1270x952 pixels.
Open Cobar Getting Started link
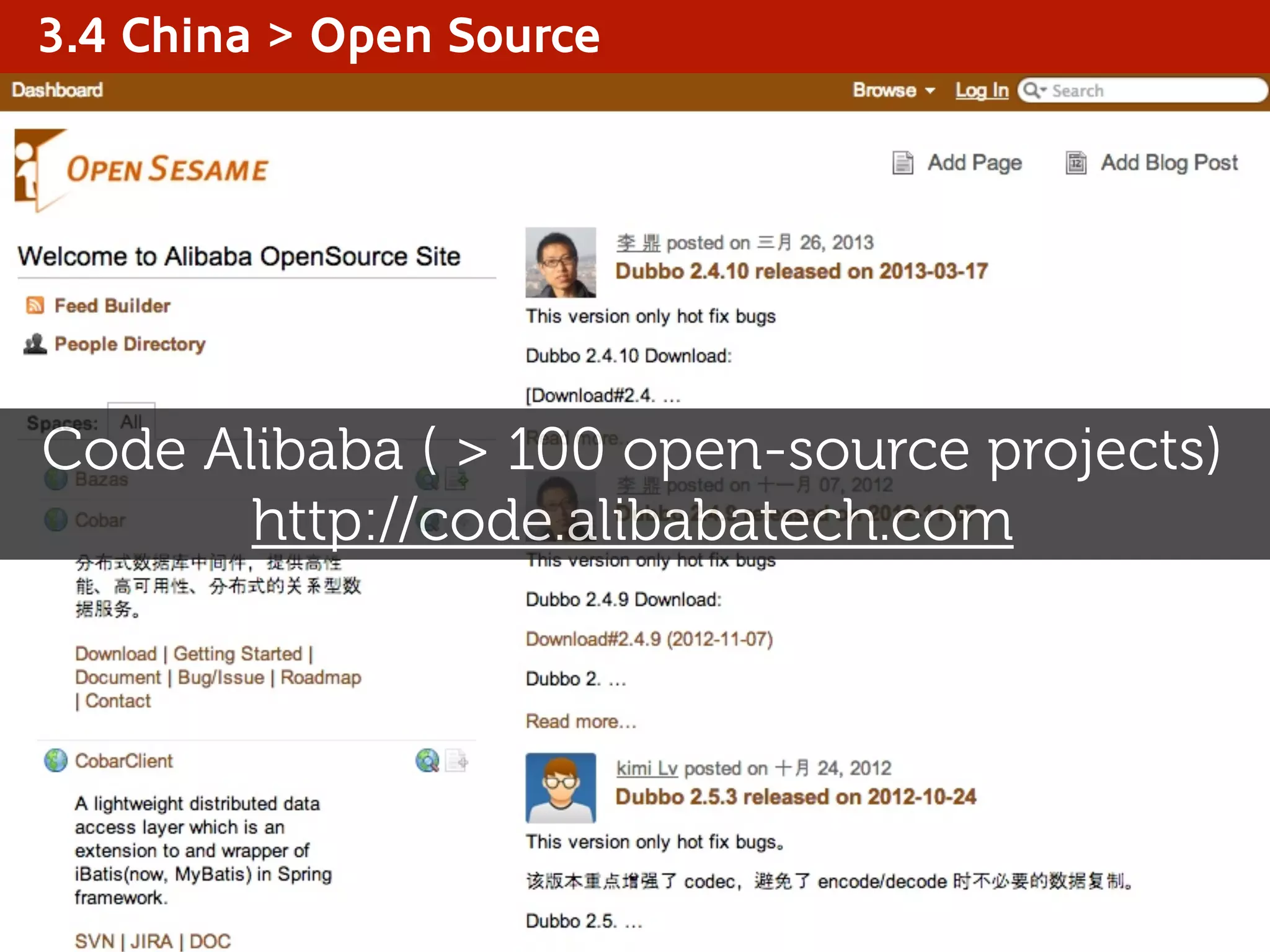tap(238, 654)
